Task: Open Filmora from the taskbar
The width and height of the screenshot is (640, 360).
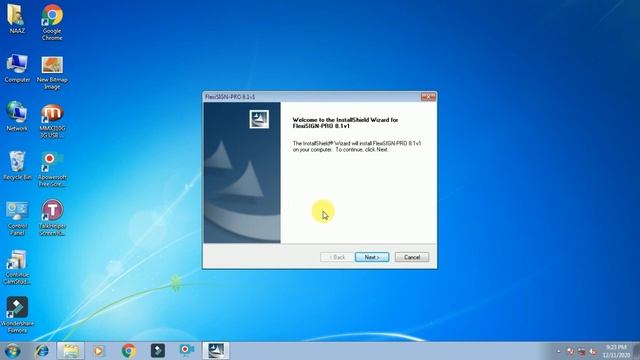Action: click(158, 351)
